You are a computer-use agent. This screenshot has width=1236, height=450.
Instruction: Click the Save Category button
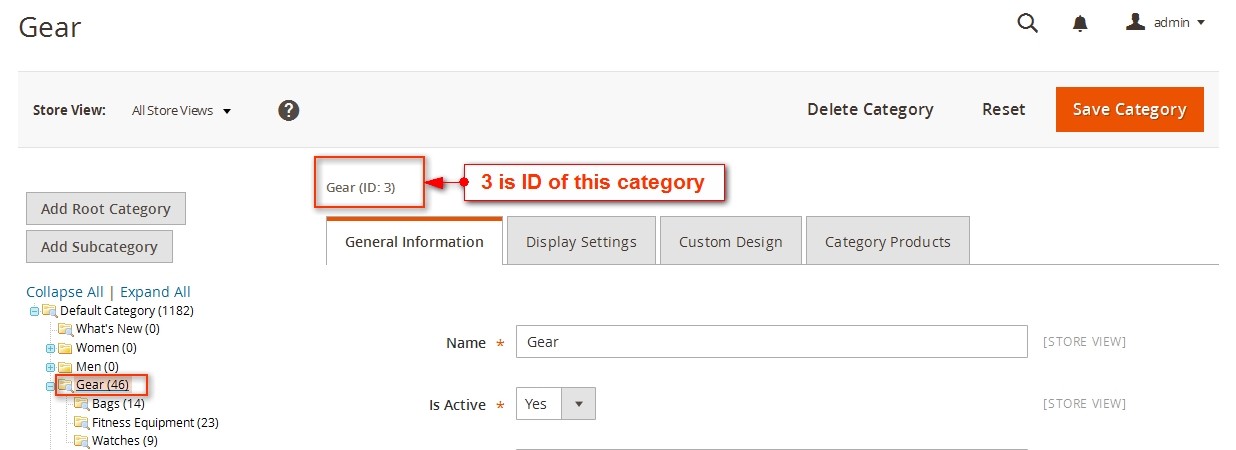(x=1129, y=109)
